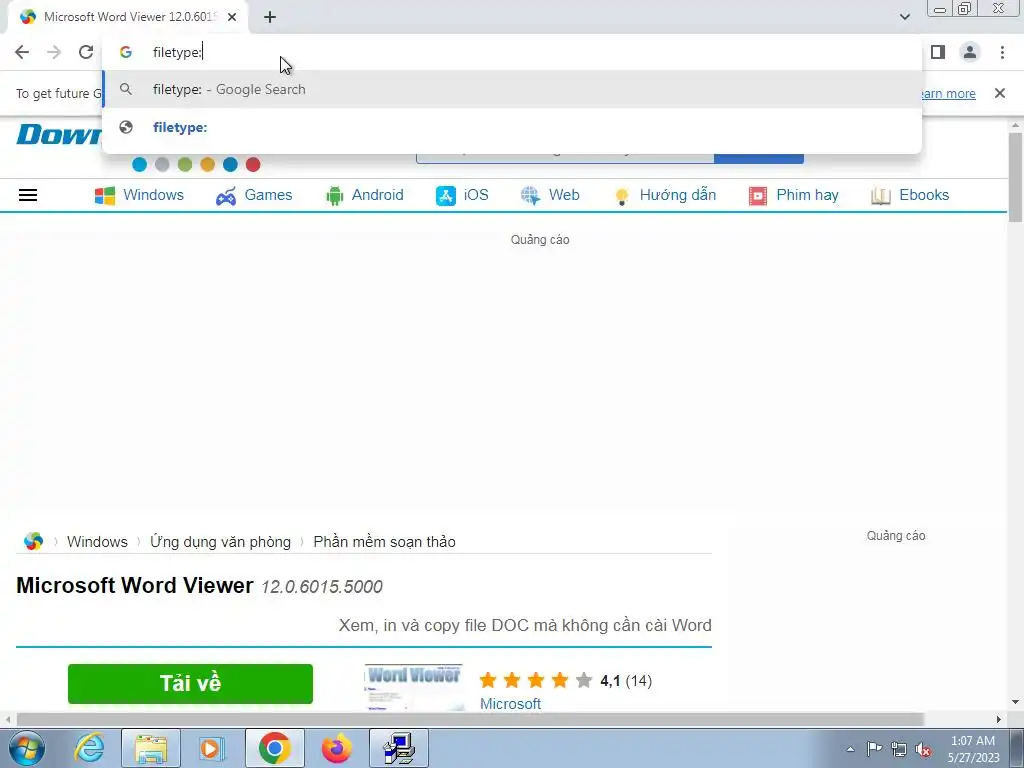
Task: Open Windows Media Player on taskbar
Action: tap(210, 748)
